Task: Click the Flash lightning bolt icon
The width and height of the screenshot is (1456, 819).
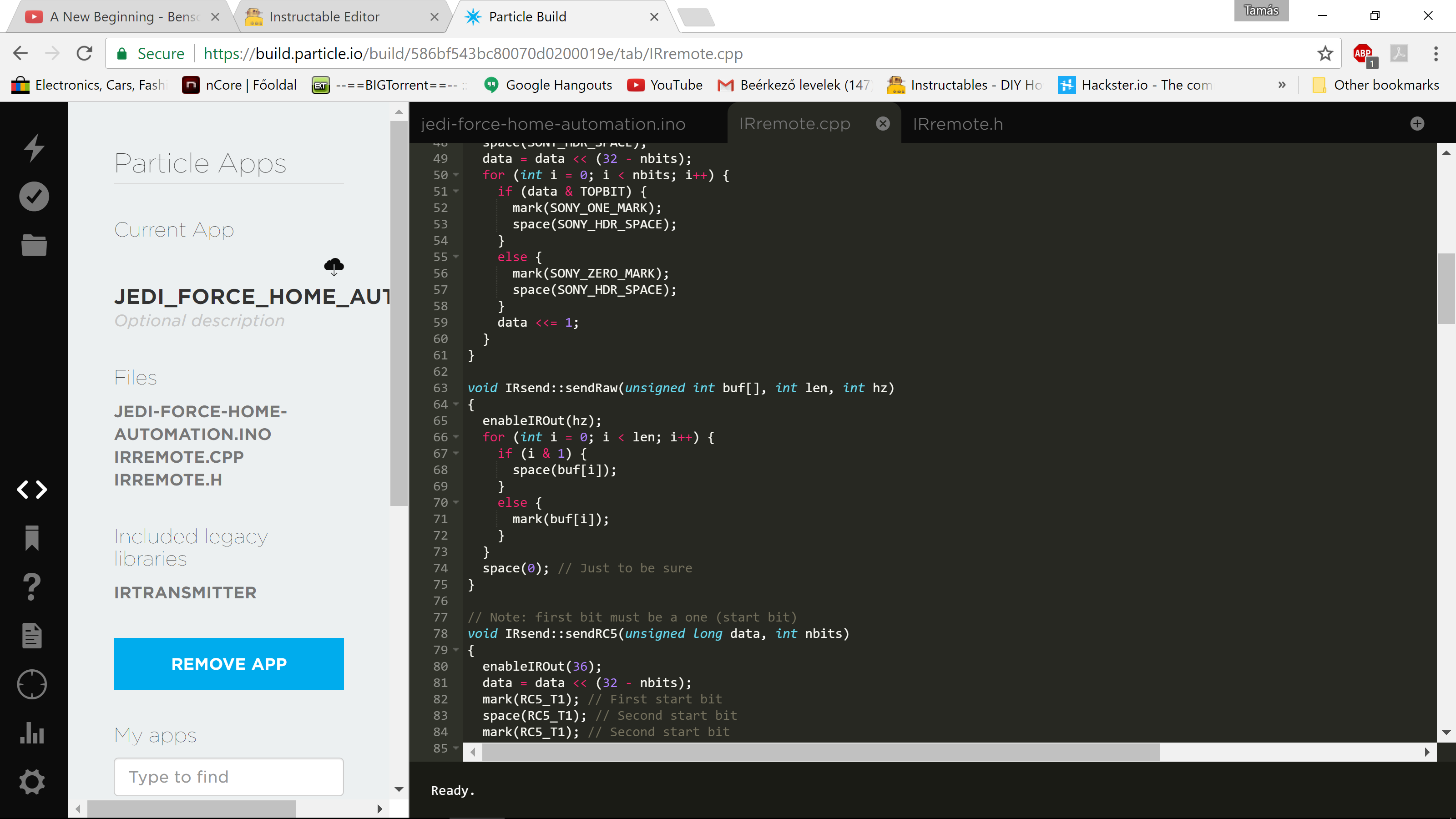Action: click(34, 147)
